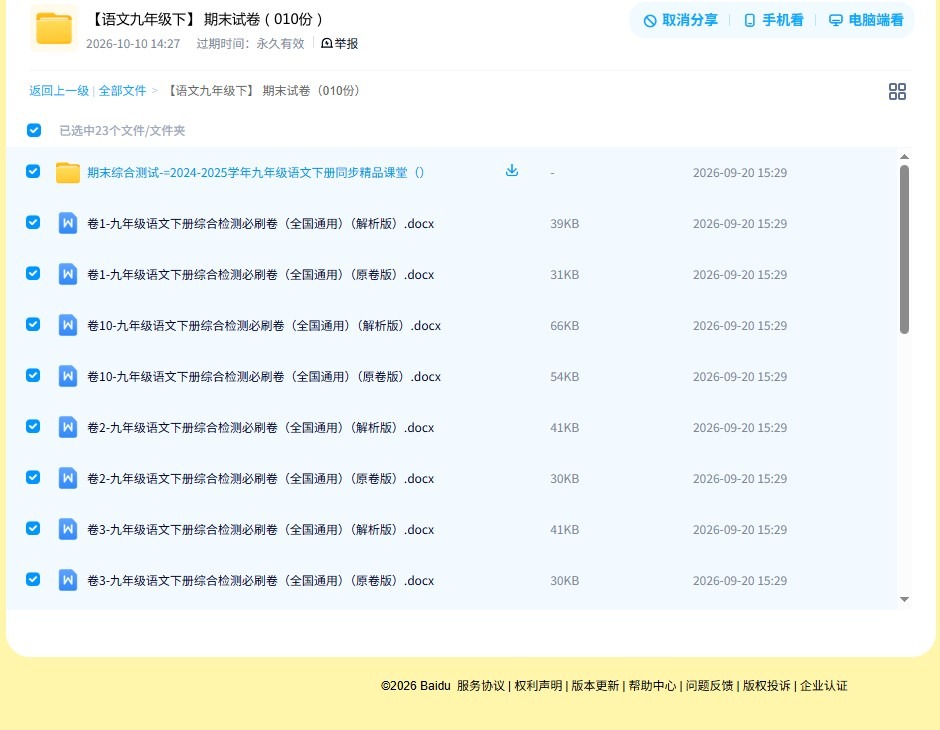Uncheck checkbox for 卷10 原卷版 docx
The width and height of the screenshot is (940, 730).
[x=33, y=375]
